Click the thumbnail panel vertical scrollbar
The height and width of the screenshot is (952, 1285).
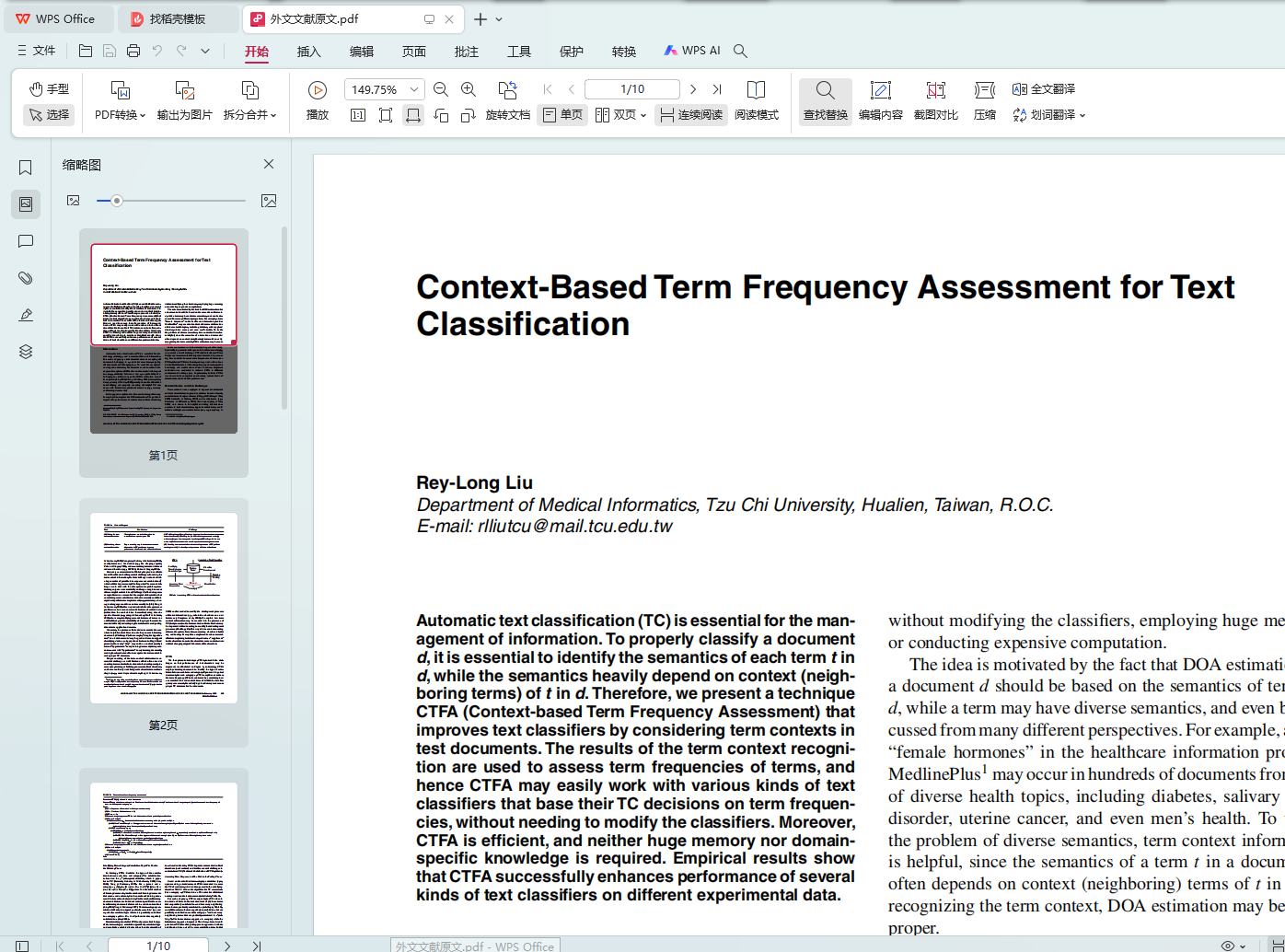tap(284, 318)
